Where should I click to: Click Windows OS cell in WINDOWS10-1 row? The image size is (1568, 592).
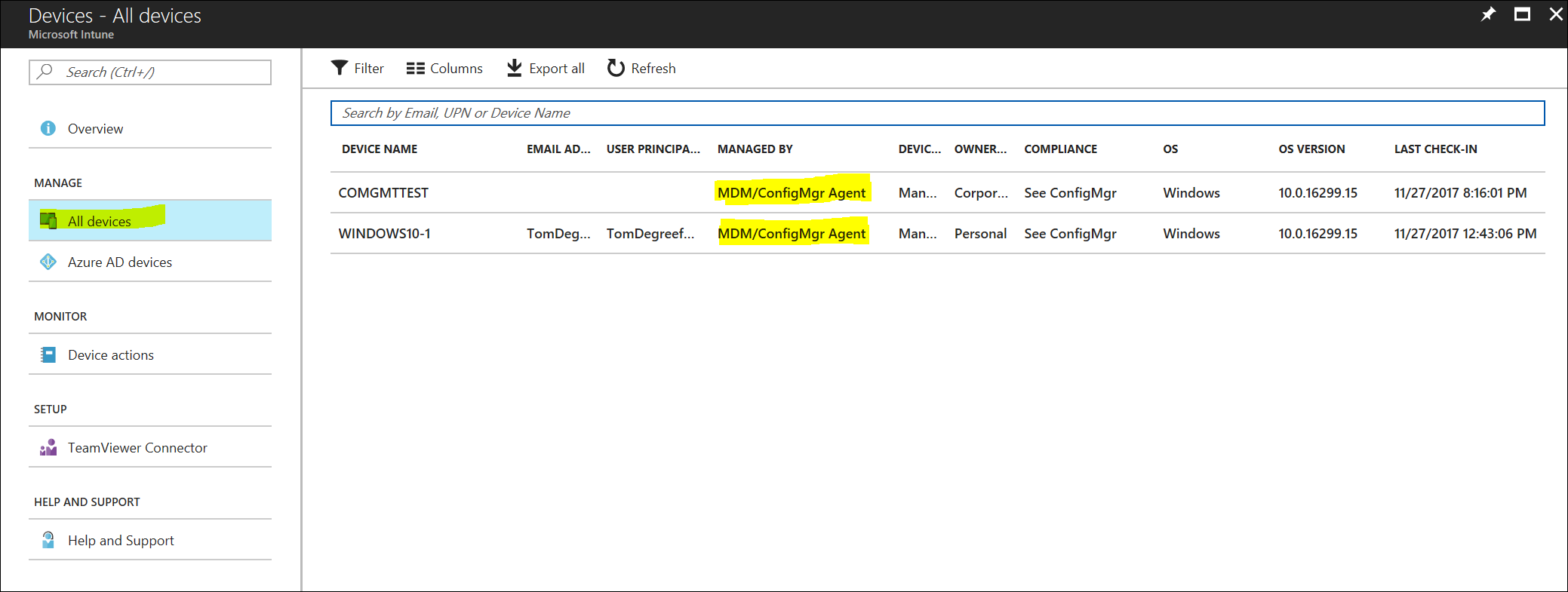point(1191,234)
